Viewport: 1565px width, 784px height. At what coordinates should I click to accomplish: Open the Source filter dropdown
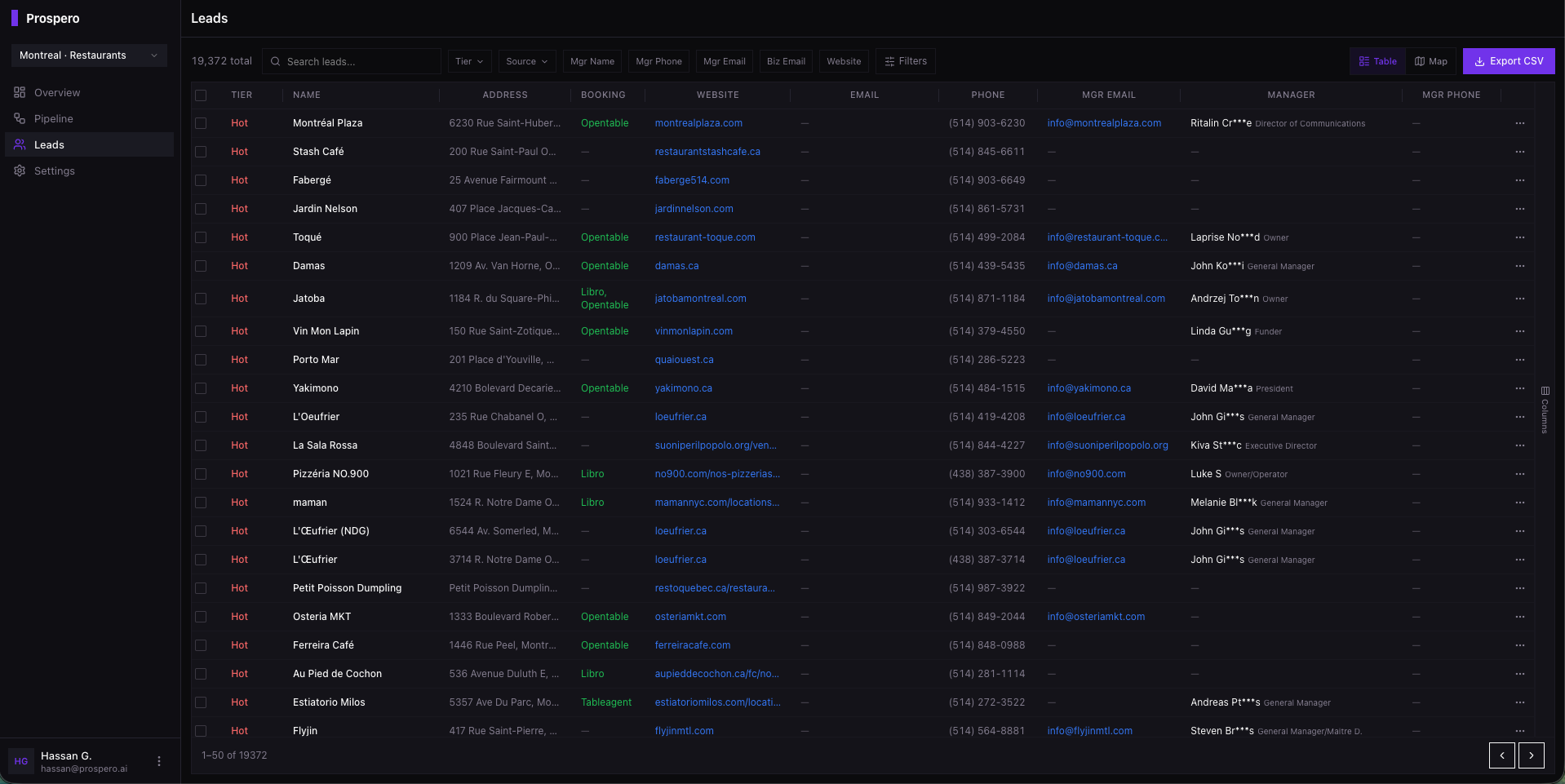click(527, 61)
